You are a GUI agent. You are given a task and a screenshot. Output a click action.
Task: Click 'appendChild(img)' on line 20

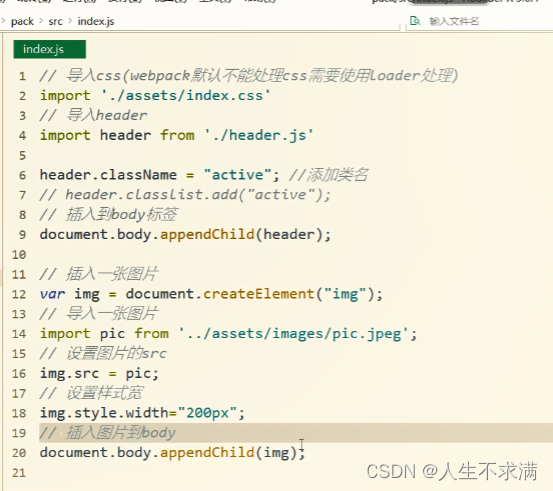(229, 453)
